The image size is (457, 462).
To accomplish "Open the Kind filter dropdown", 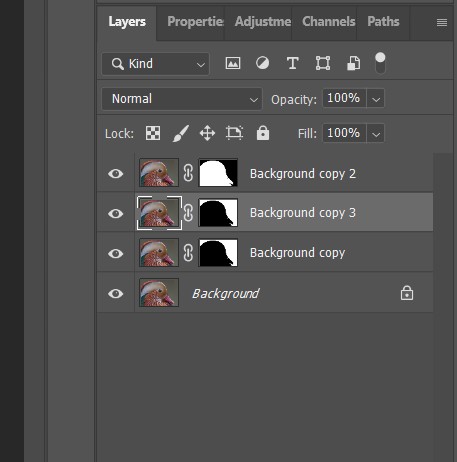I will coord(155,64).
